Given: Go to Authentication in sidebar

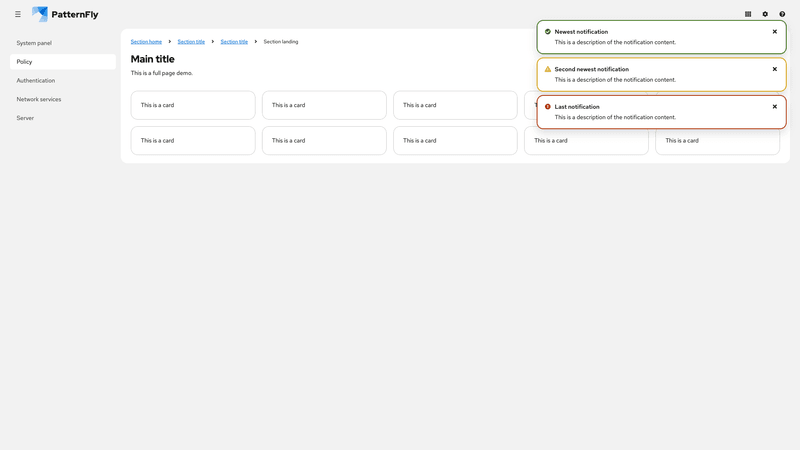Looking at the screenshot, I should [36, 80].
